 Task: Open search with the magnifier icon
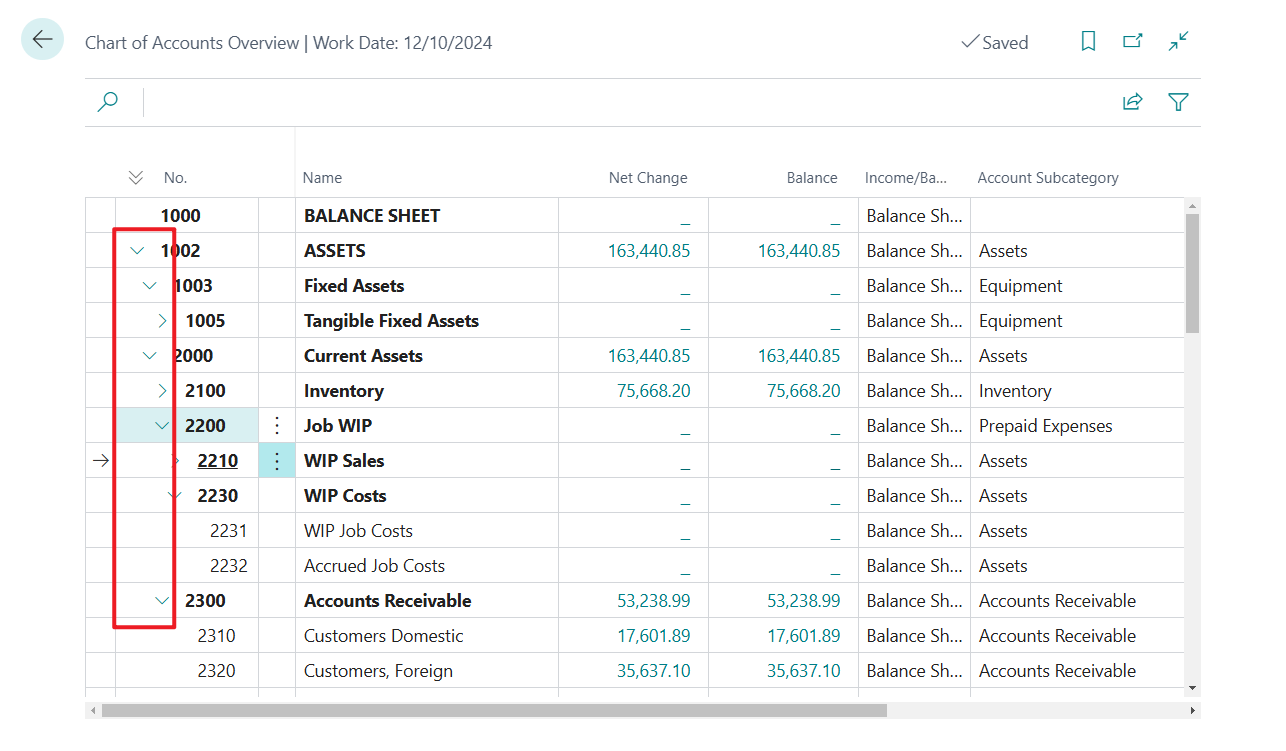pyautogui.click(x=107, y=101)
